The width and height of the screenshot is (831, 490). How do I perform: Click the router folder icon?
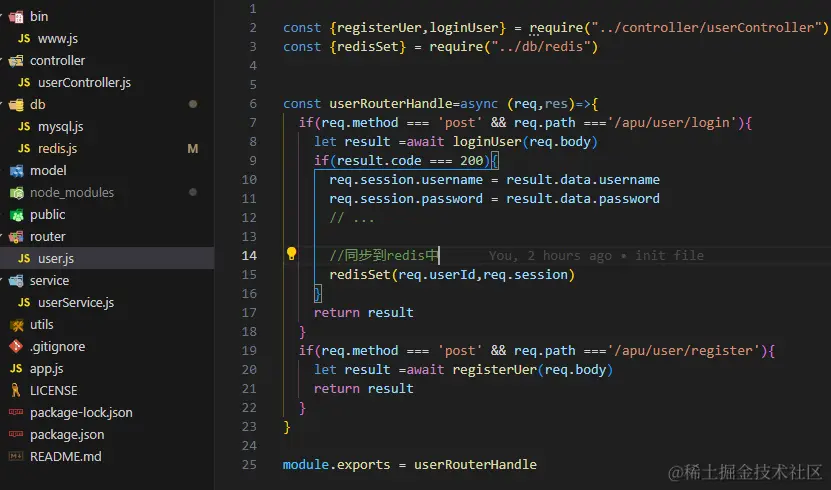16,237
